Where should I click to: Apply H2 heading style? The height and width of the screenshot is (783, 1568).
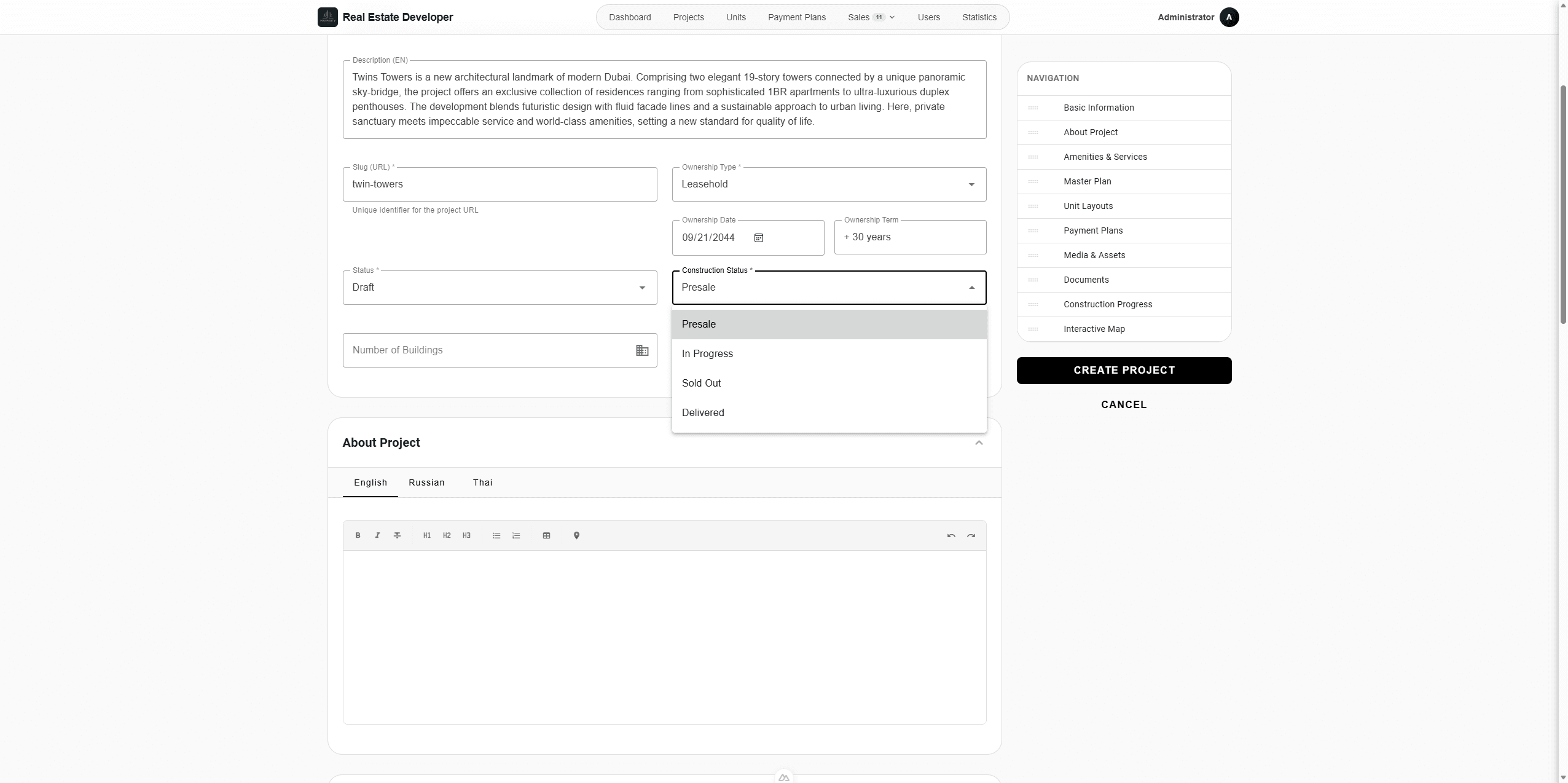(x=447, y=535)
